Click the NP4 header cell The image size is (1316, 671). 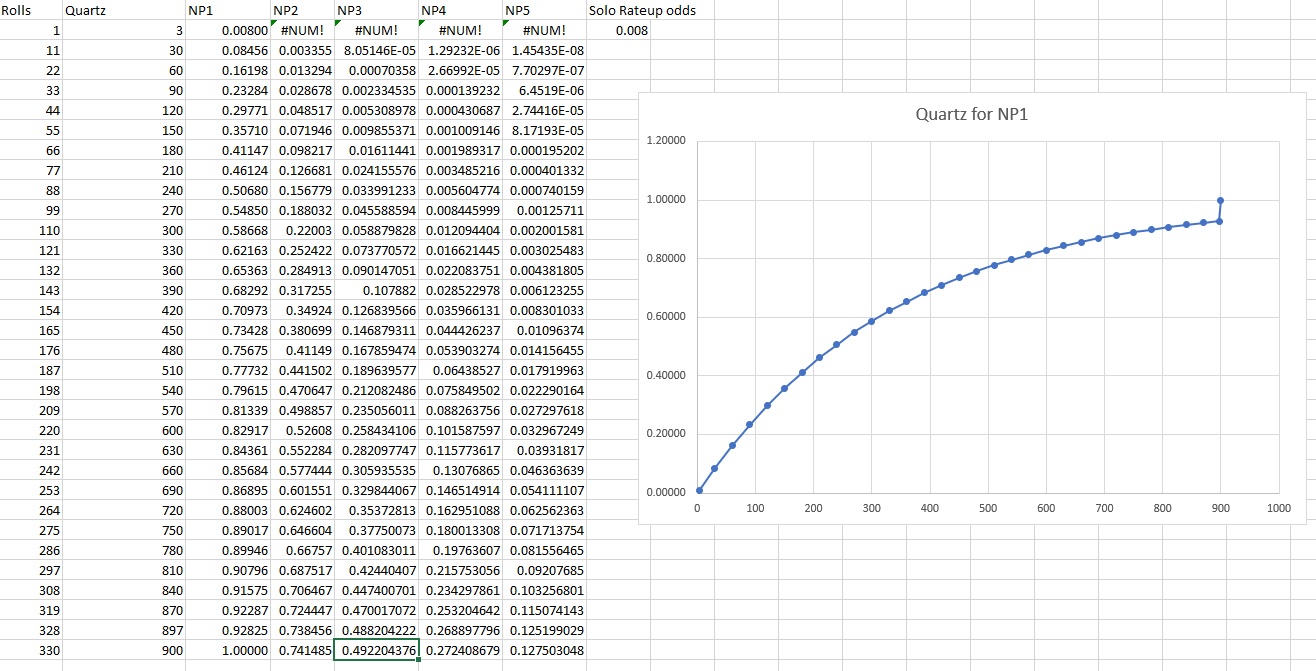[459, 10]
